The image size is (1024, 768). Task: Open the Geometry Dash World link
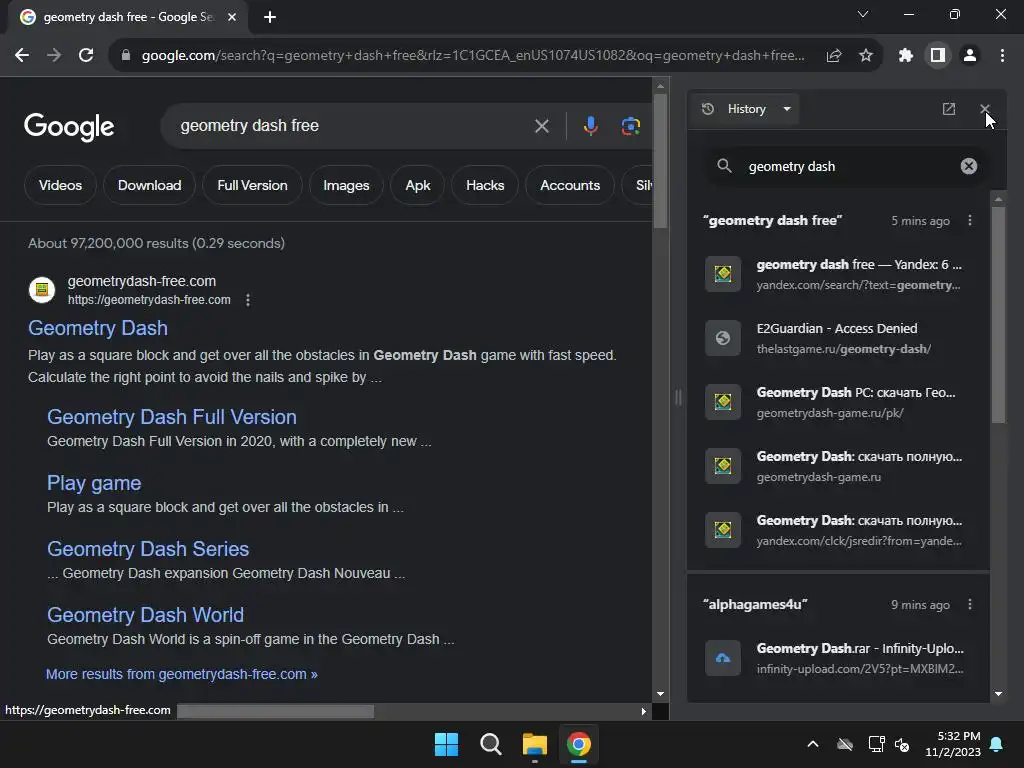click(x=146, y=615)
